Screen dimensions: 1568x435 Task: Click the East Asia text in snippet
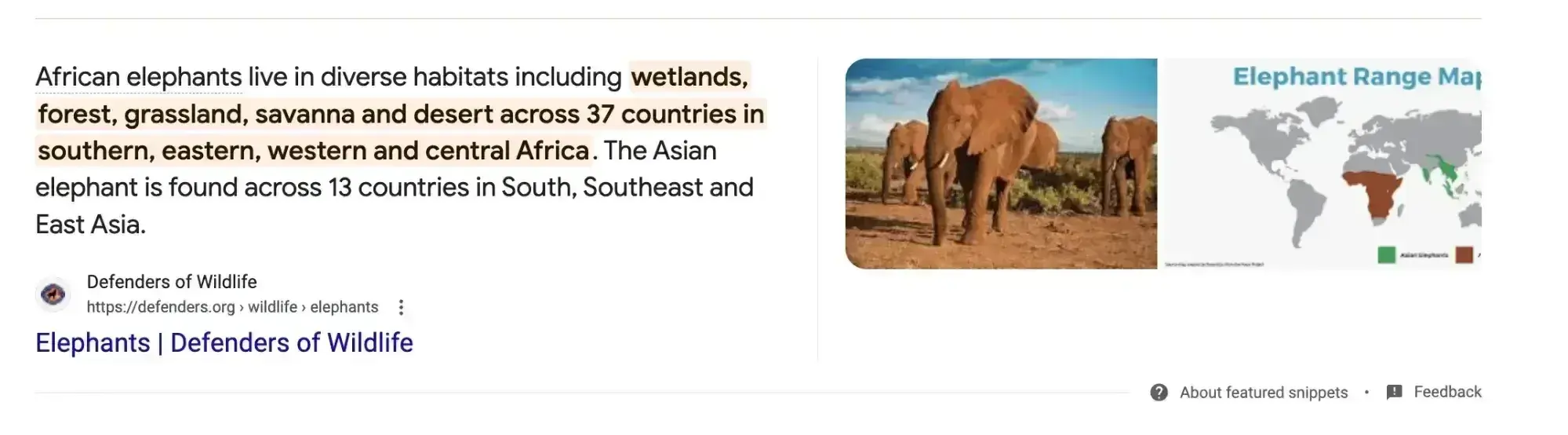[90, 225]
